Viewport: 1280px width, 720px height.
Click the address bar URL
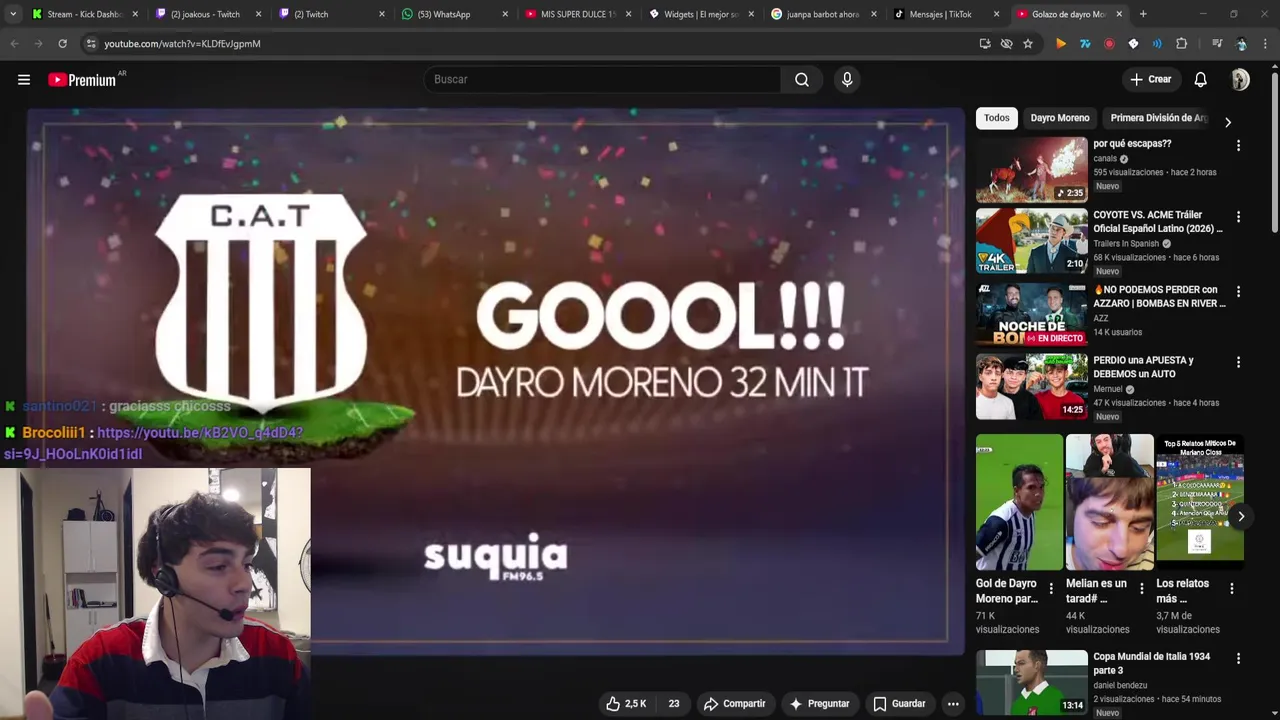click(x=182, y=44)
